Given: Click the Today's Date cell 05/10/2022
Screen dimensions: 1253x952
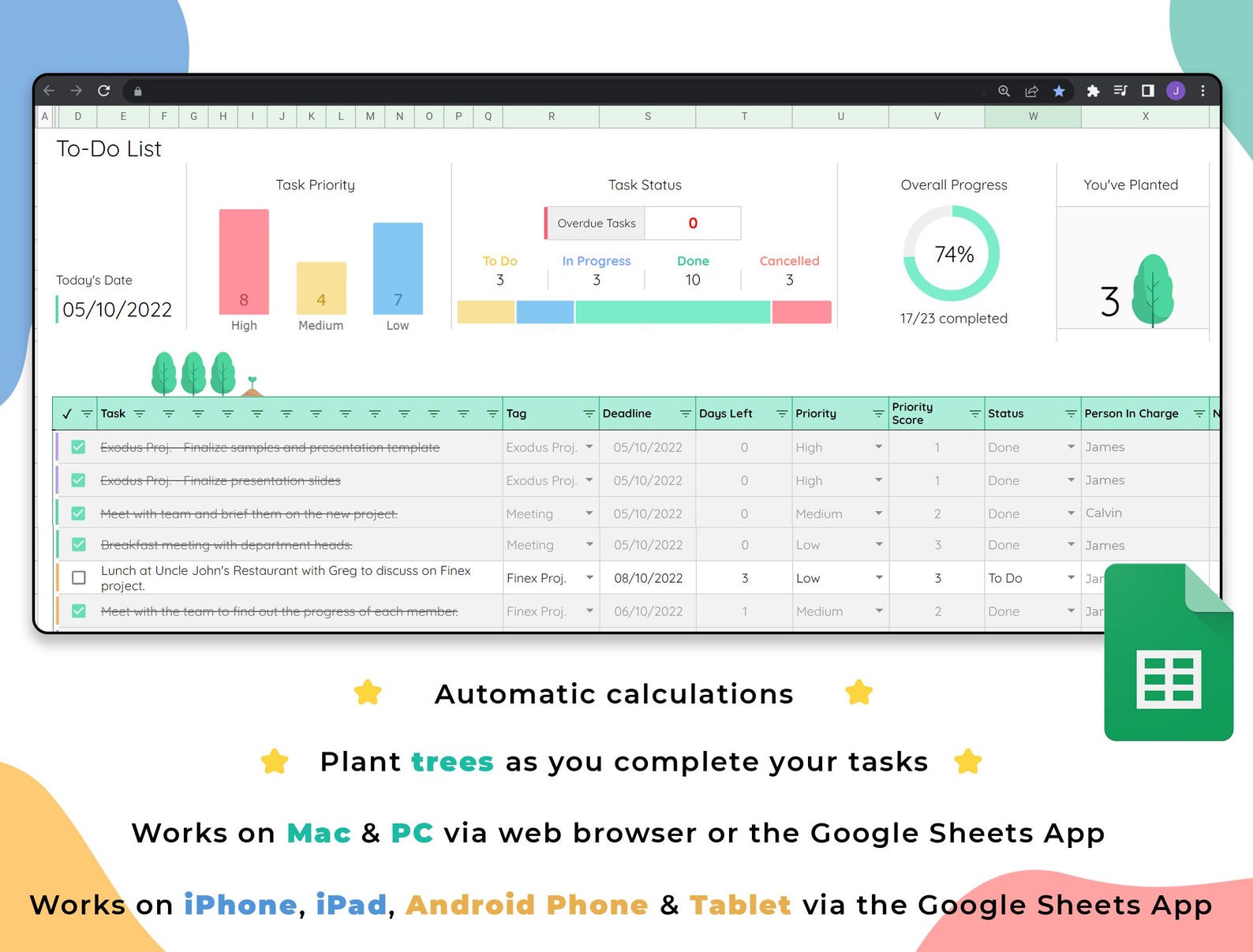Looking at the screenshot, I should tap(117, 310).
